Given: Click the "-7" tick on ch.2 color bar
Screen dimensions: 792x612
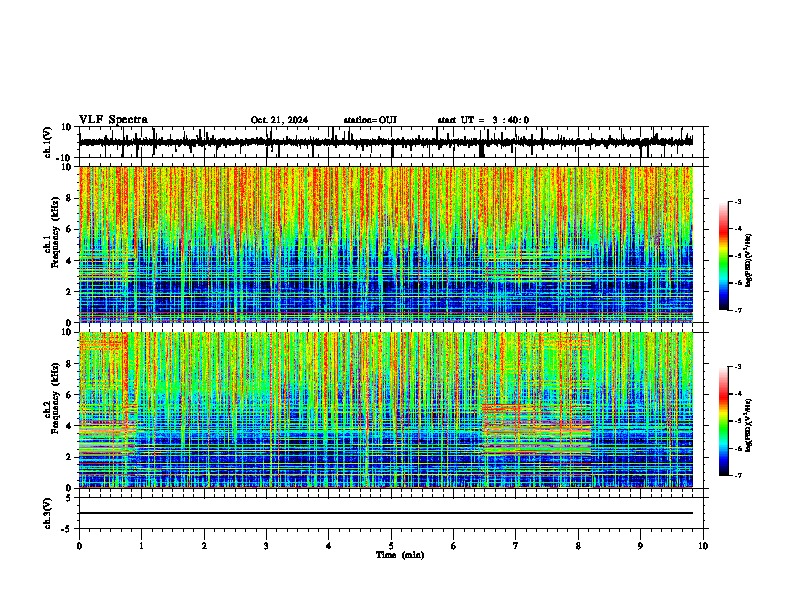Looking at the screenshot, I should click(738, 475).
